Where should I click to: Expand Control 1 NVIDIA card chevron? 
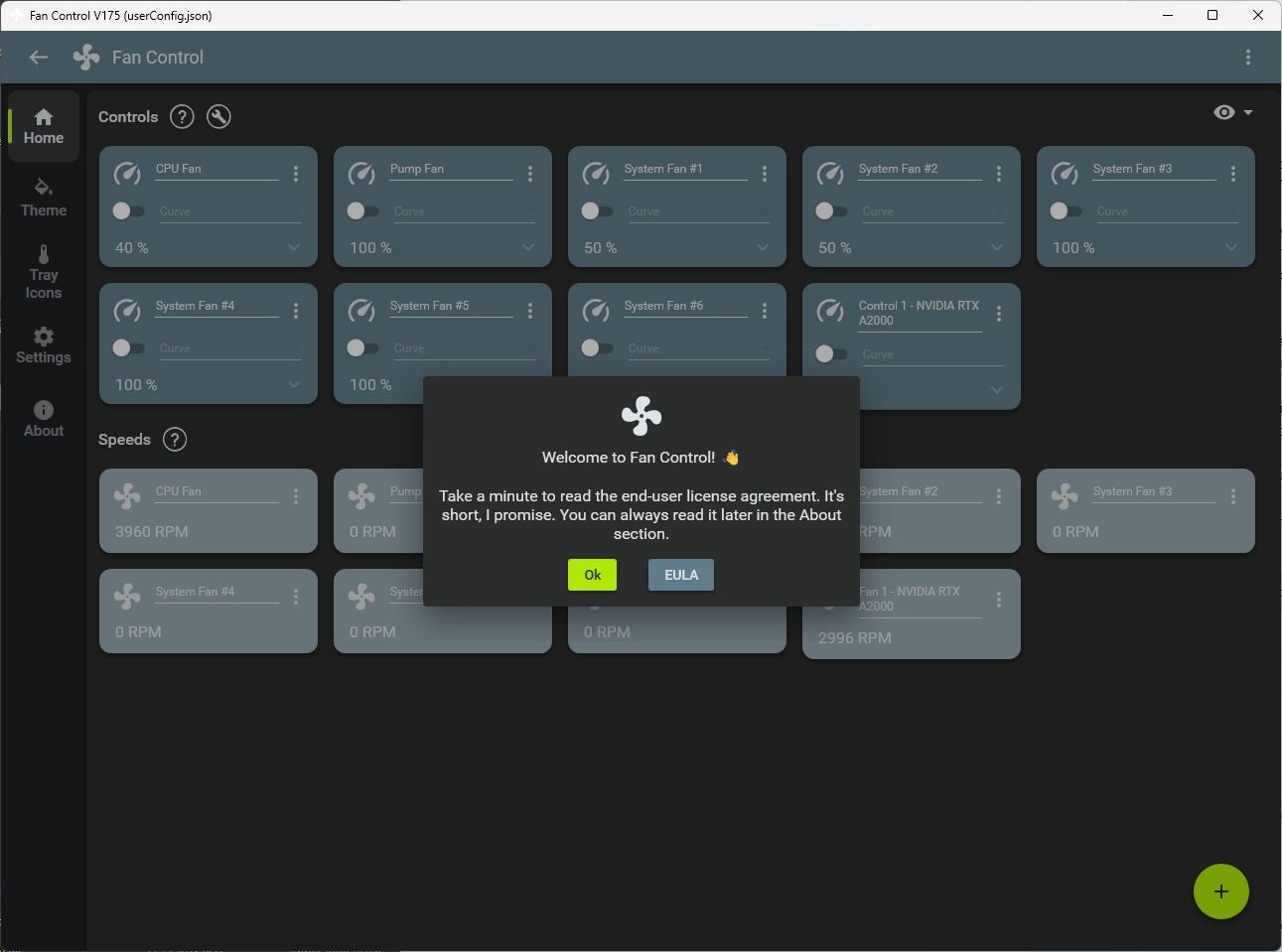pos(997,390)
